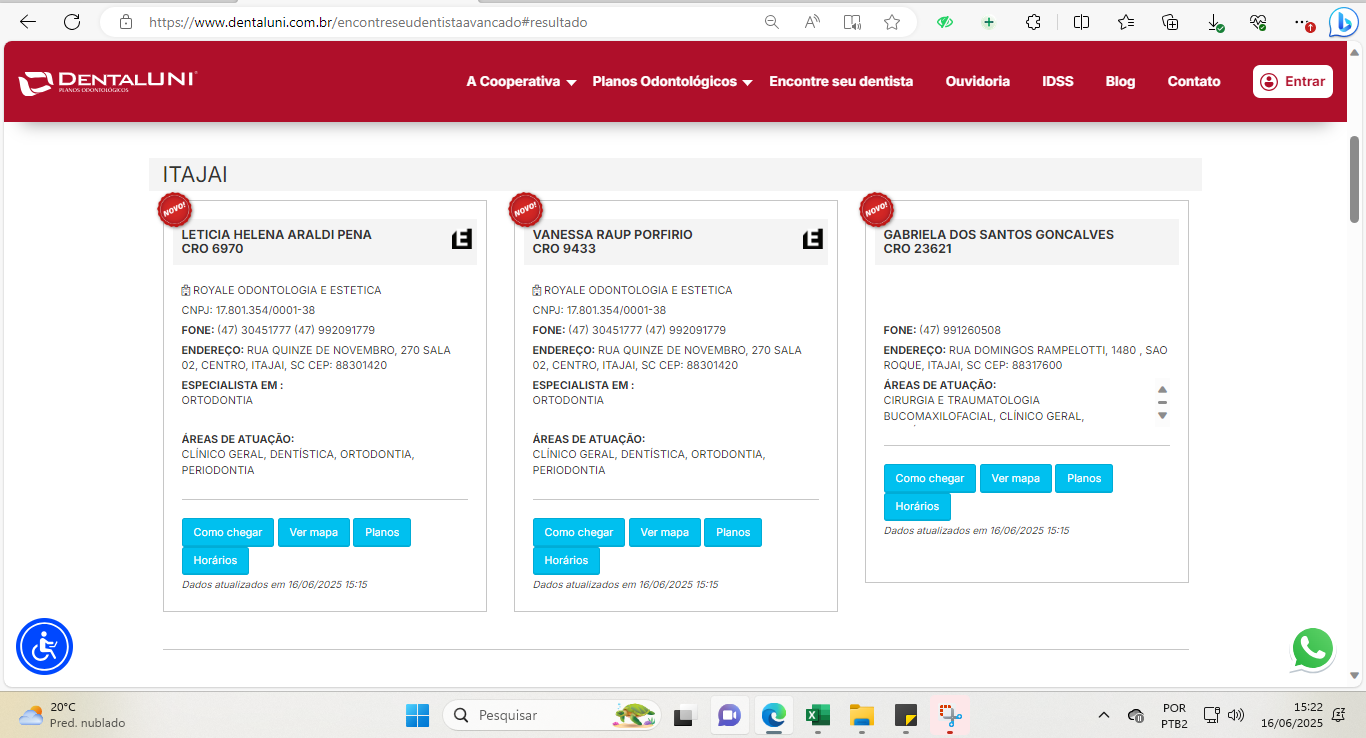Click the page vertical scrollbar
The height and width of the screenshot is (738, 1366).
[x=1355, y=180]
